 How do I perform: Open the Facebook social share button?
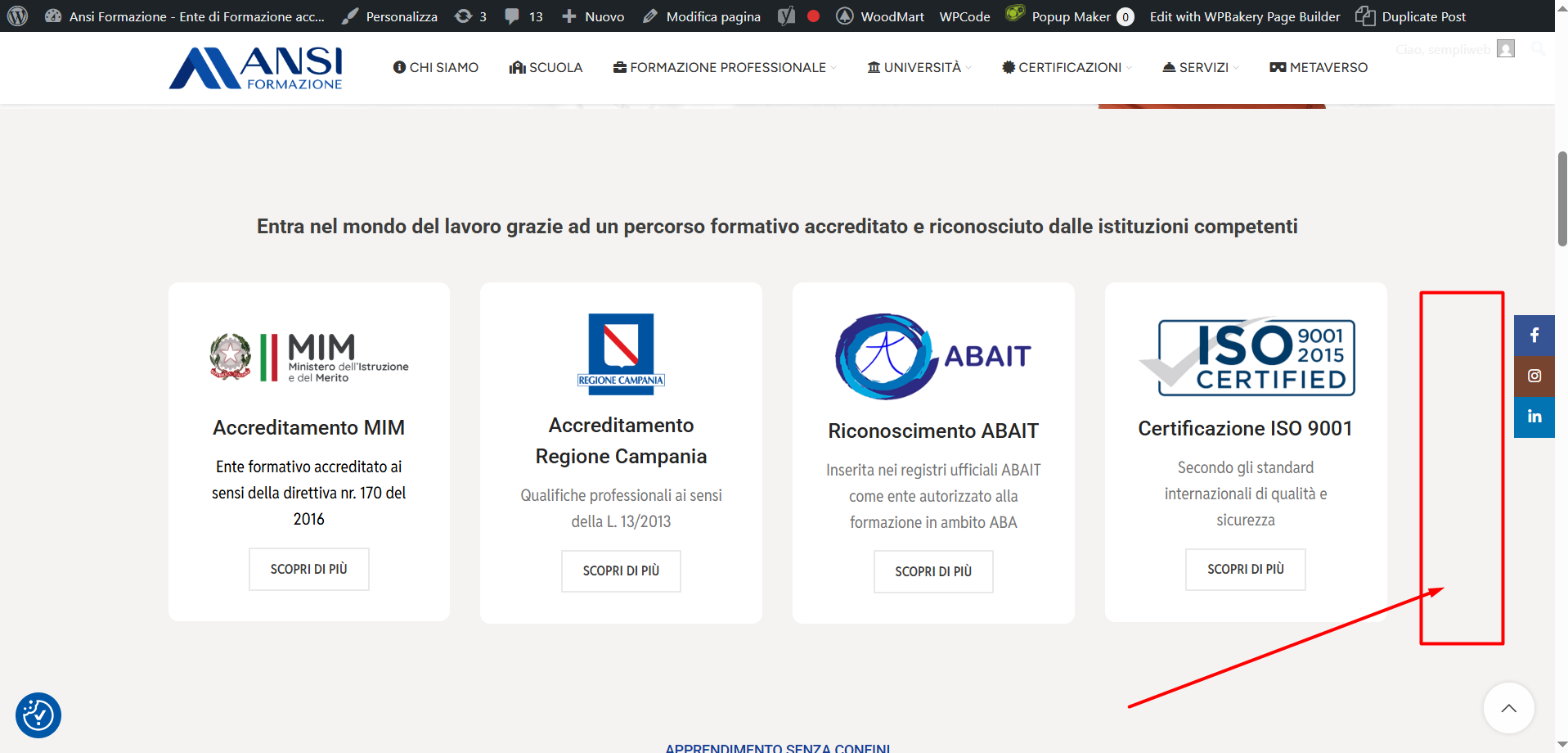(x=1534, y=336)
